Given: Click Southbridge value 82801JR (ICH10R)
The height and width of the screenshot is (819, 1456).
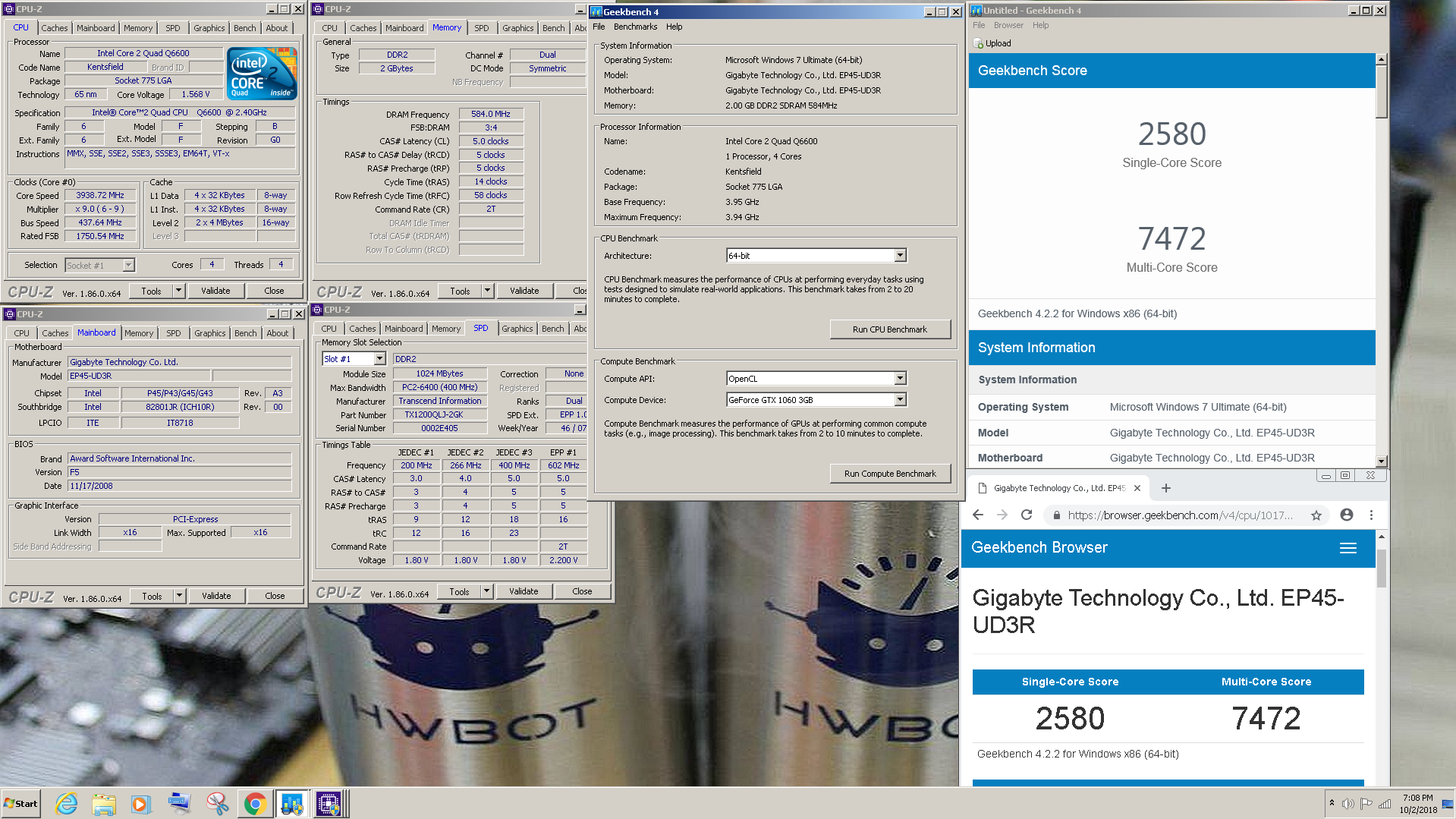Looking at the screenshot, I should (180, 407).
